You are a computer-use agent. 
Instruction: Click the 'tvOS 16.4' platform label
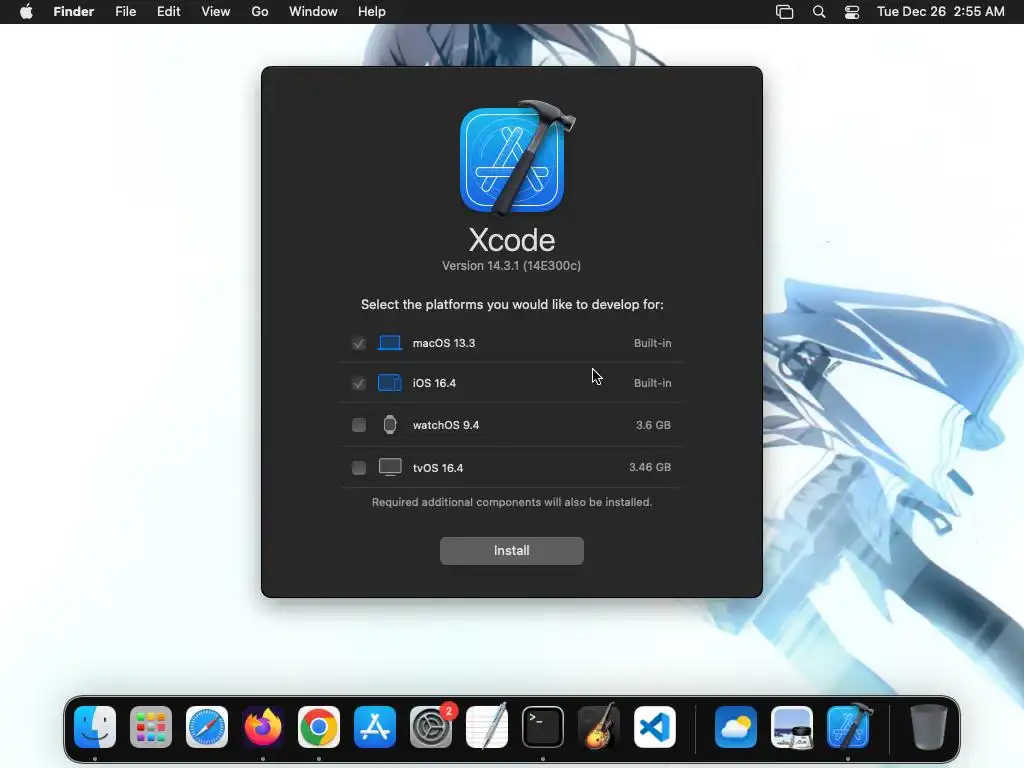point(438,468)
